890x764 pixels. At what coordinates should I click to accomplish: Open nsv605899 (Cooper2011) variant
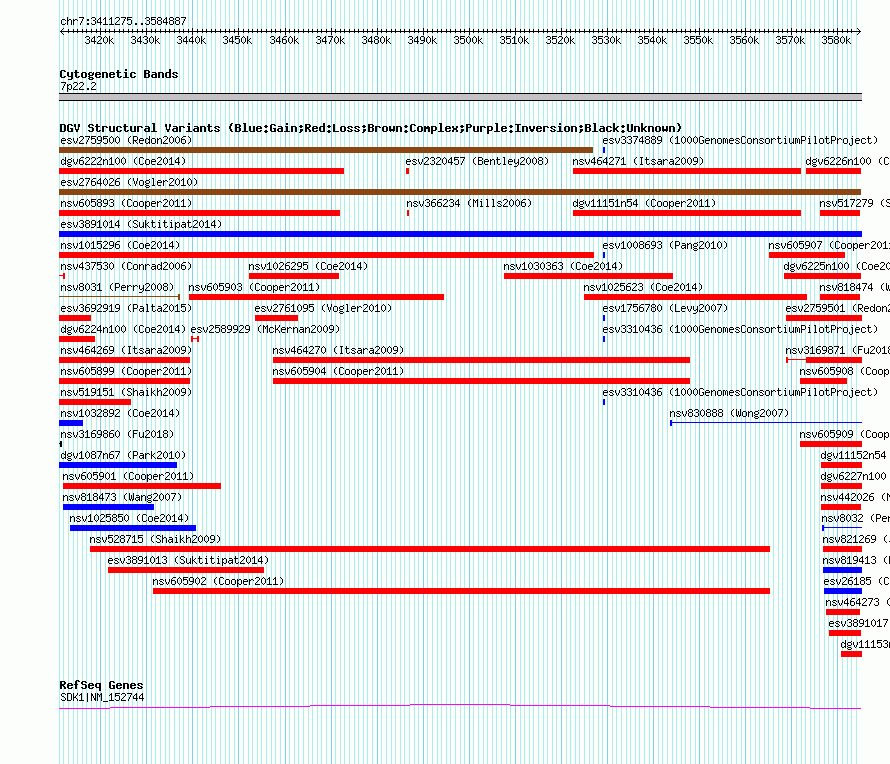[x=126, y=371]
